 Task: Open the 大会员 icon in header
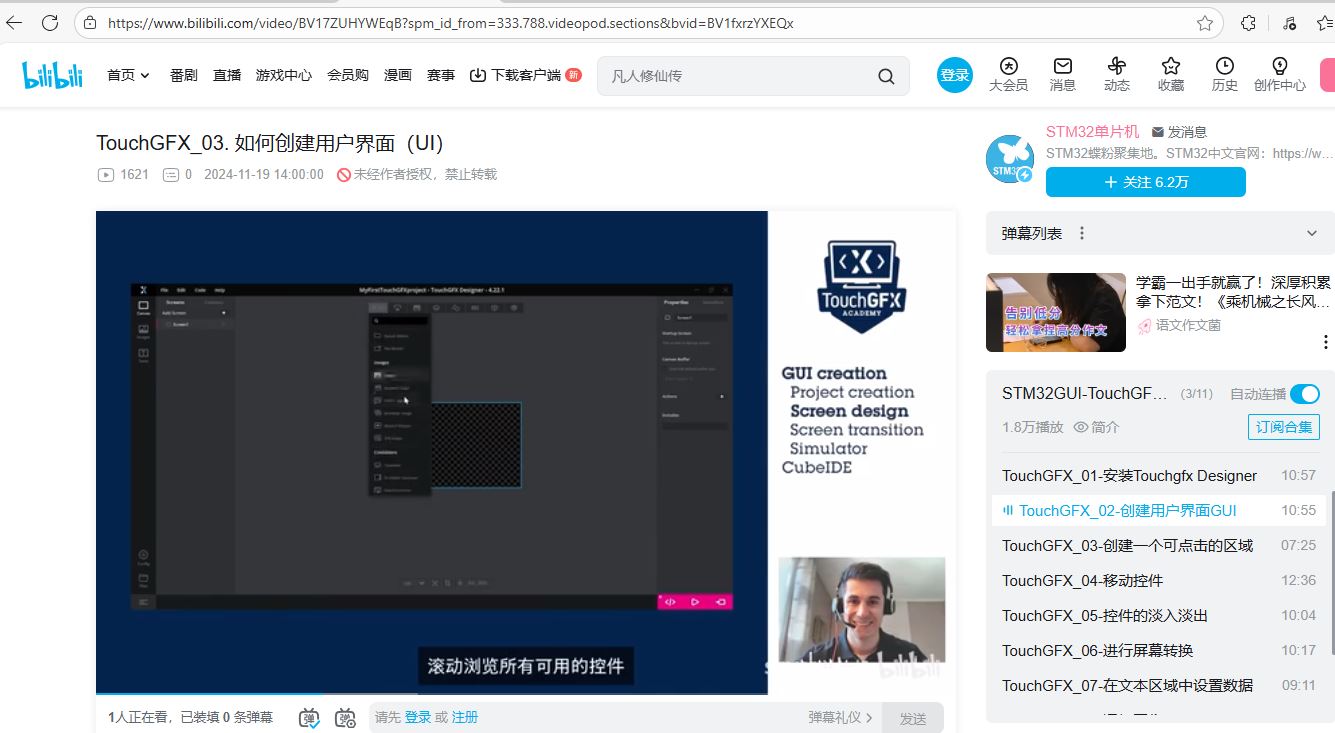pos(1008,66)
